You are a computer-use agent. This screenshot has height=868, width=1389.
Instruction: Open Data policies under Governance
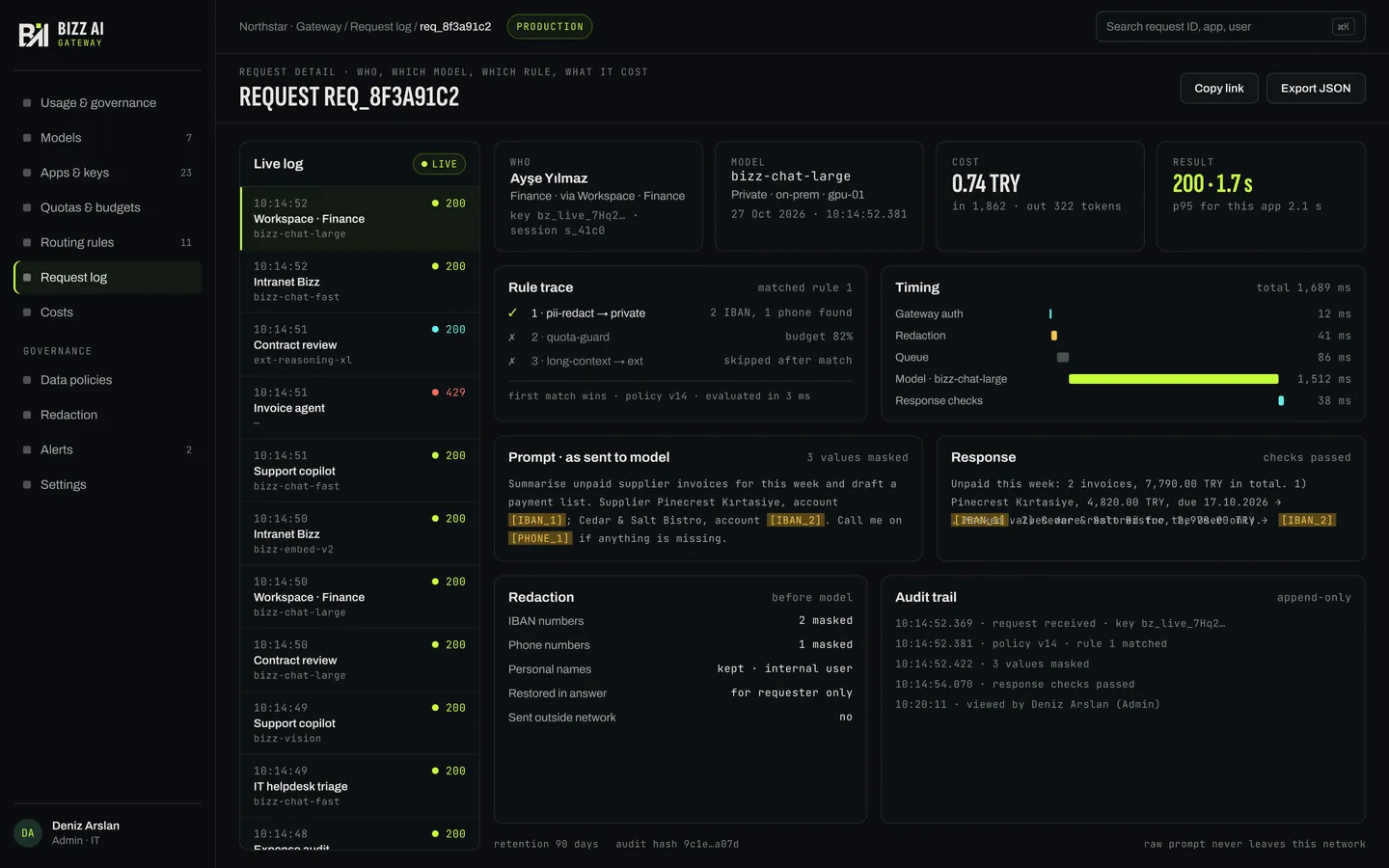coord(108,380)
